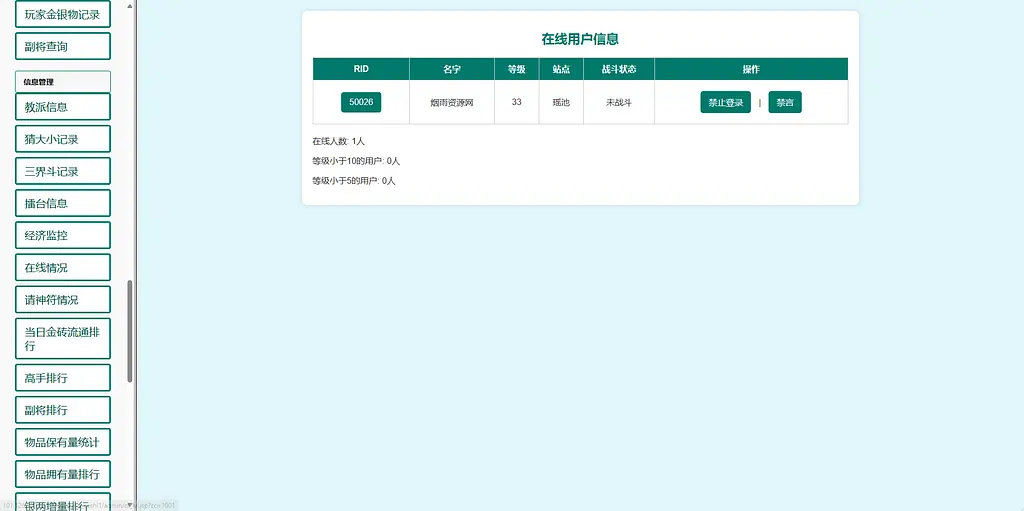Click the 烟雨资源网 name cell

pyautogui.click(x=452, y=103)
